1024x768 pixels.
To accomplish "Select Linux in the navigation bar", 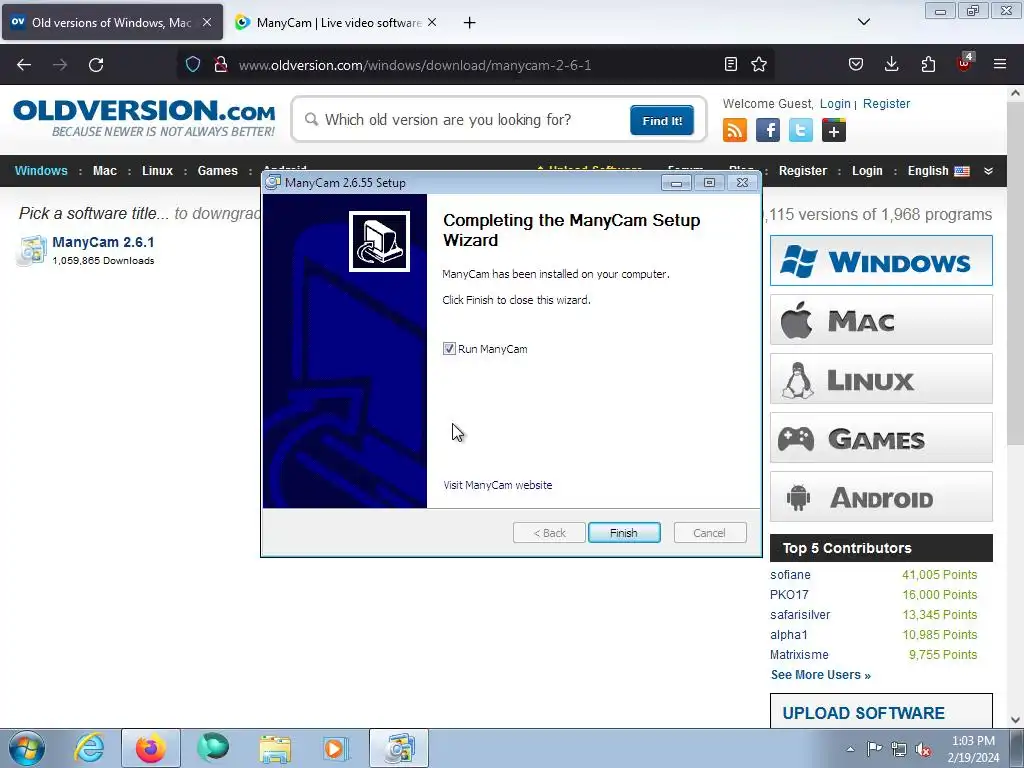I will [x=157, y=170].
